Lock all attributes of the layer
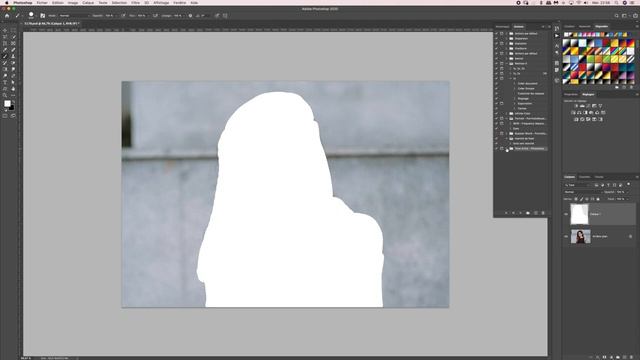 [598, 199]
